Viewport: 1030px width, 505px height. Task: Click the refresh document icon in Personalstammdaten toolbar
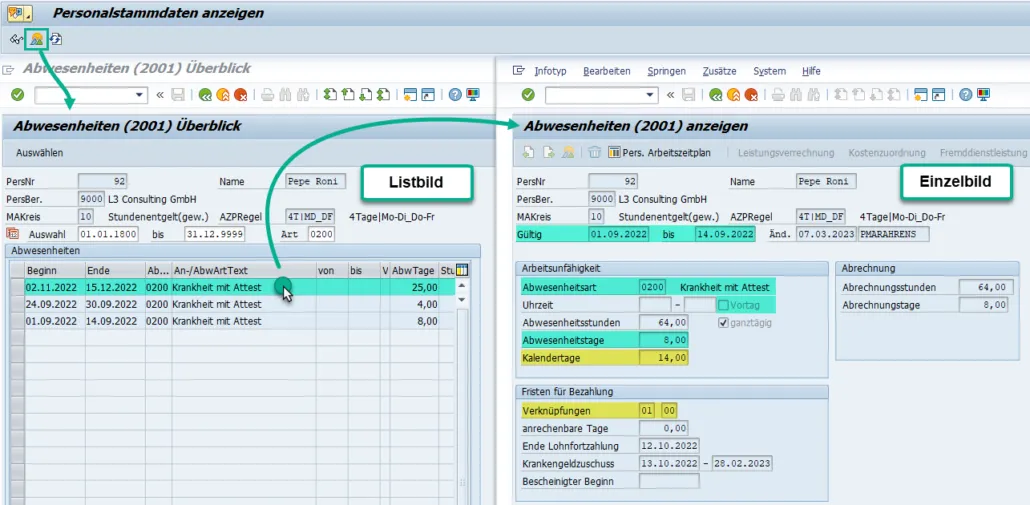coord(56,39)
